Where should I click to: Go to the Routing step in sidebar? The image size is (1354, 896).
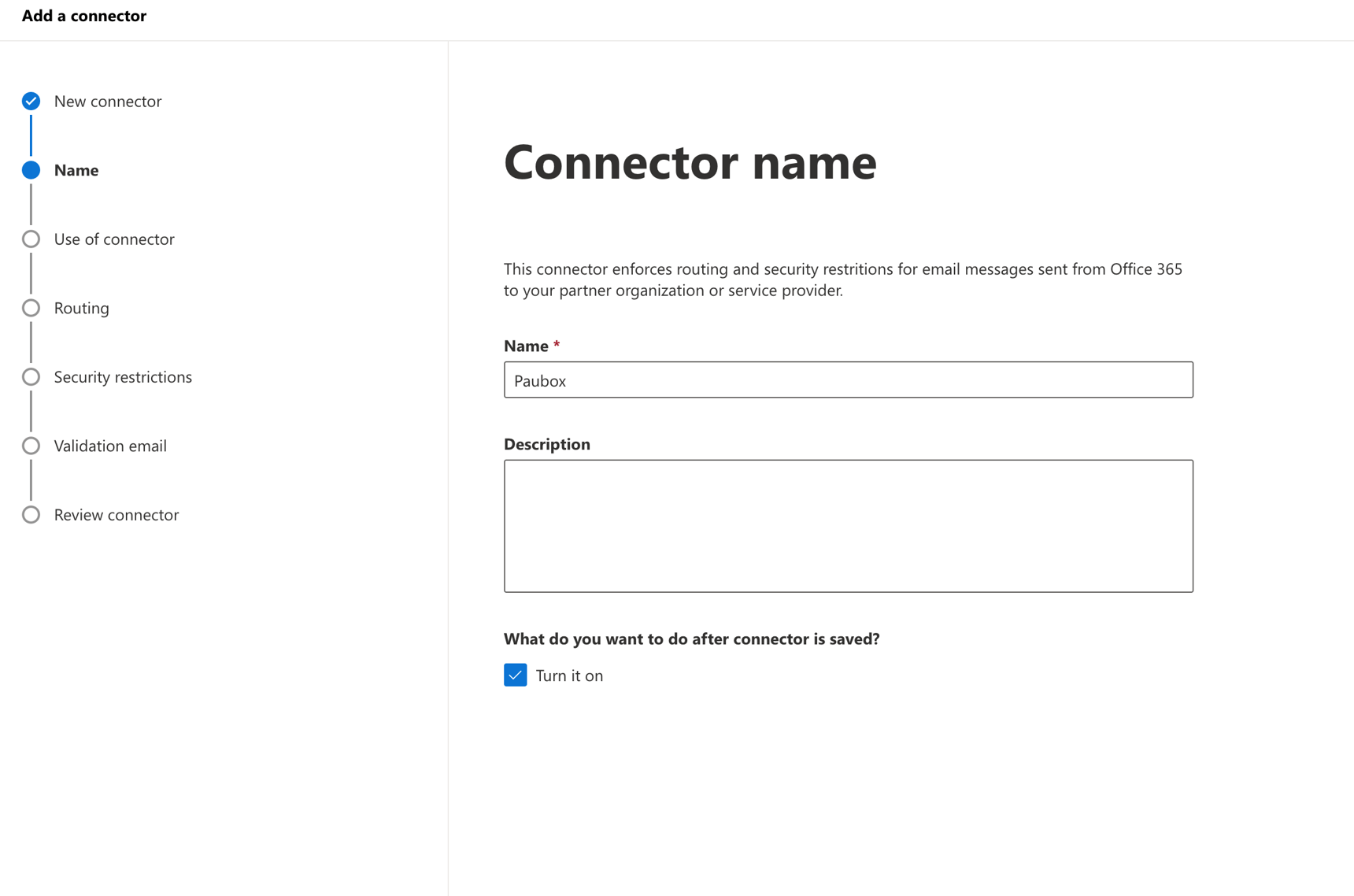pos(81,308)
